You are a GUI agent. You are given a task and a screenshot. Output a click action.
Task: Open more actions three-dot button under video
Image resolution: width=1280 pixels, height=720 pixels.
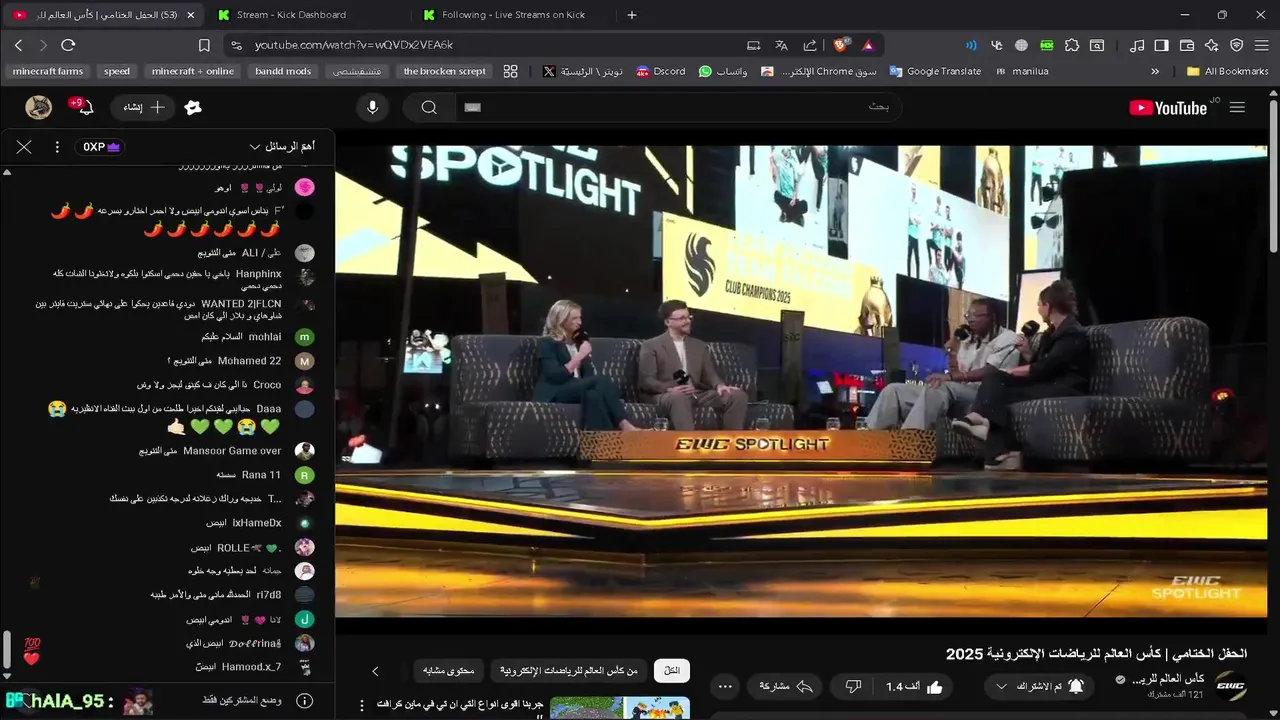(x=726, y=686)
